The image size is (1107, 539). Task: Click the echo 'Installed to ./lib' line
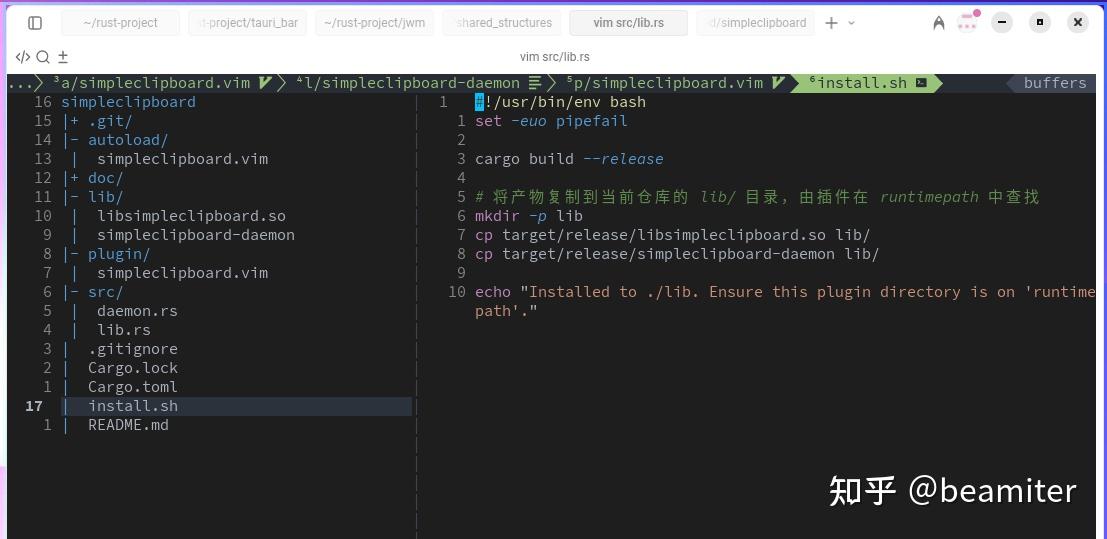(785, 302)
